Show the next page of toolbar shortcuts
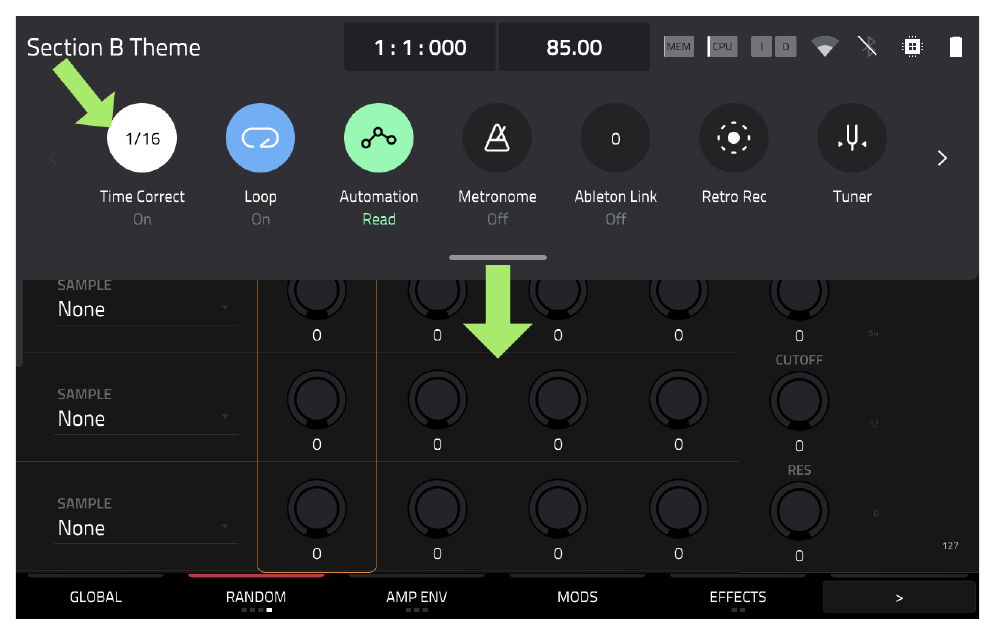 [x=942, y=158]
